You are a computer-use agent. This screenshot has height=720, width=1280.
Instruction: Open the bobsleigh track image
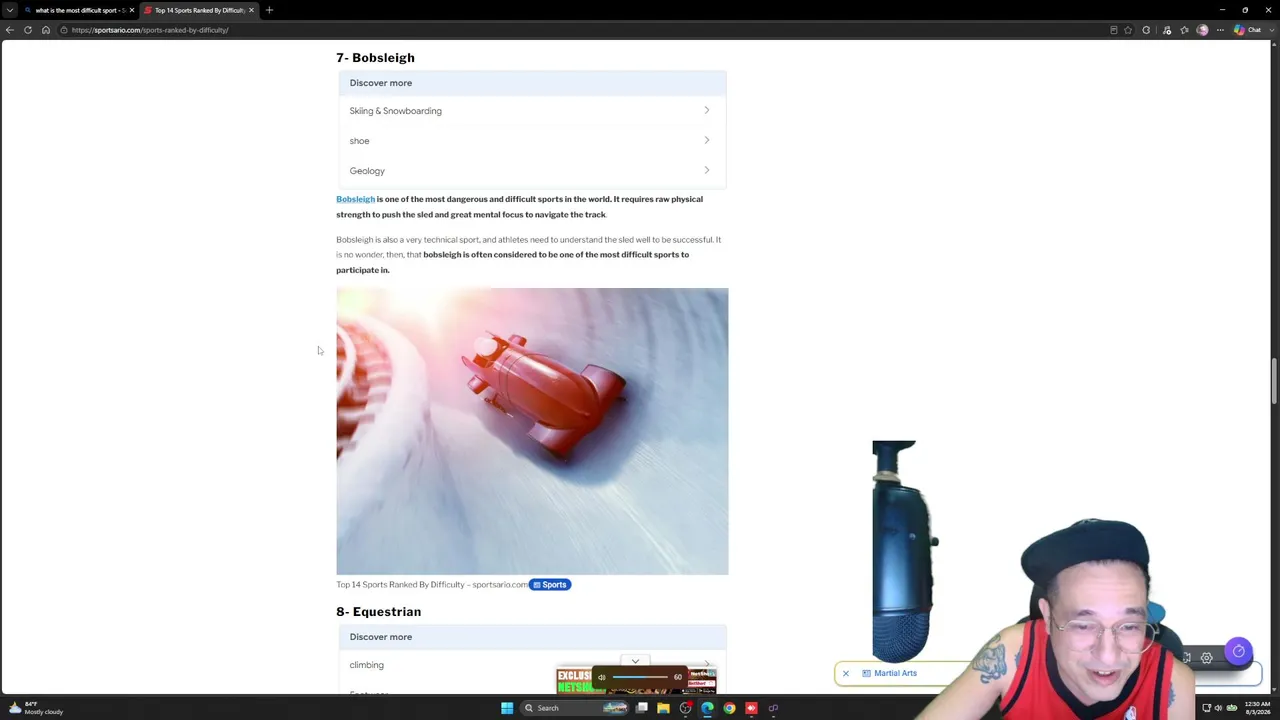[x=532, y=431]
